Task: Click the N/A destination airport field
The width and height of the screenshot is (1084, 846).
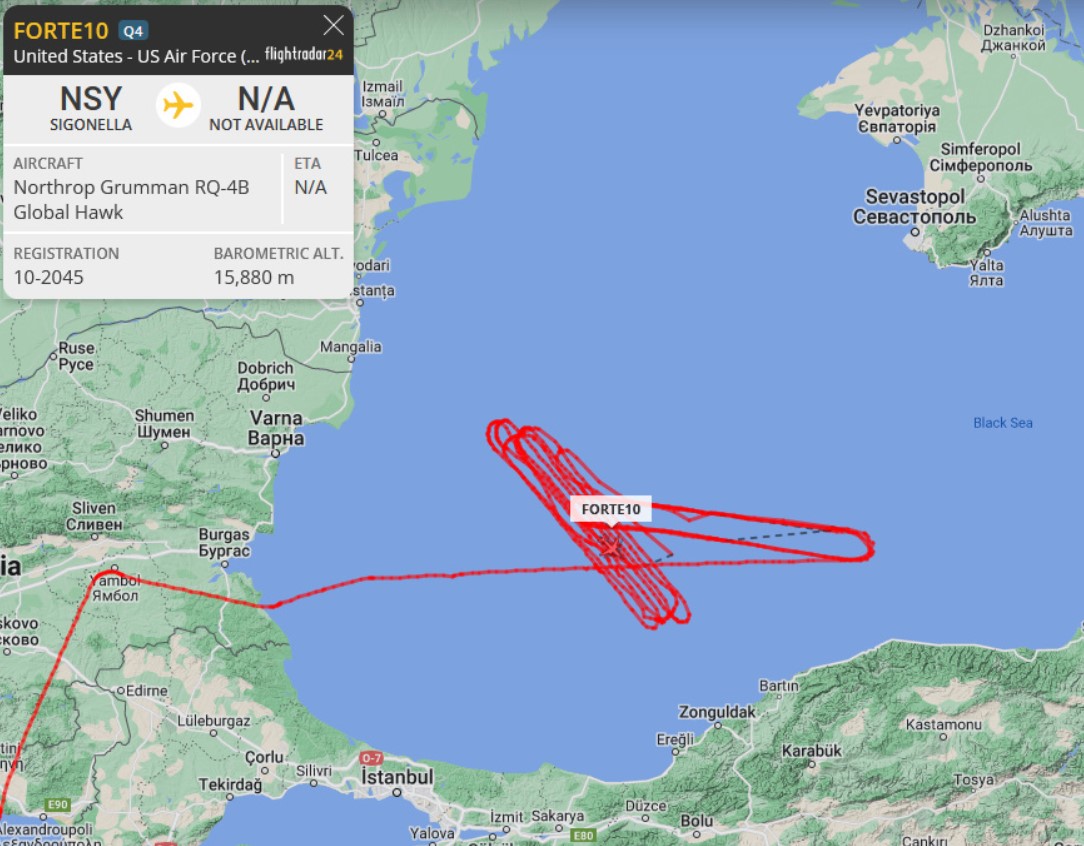Action: pyautogui.click(x=266, y=108)
